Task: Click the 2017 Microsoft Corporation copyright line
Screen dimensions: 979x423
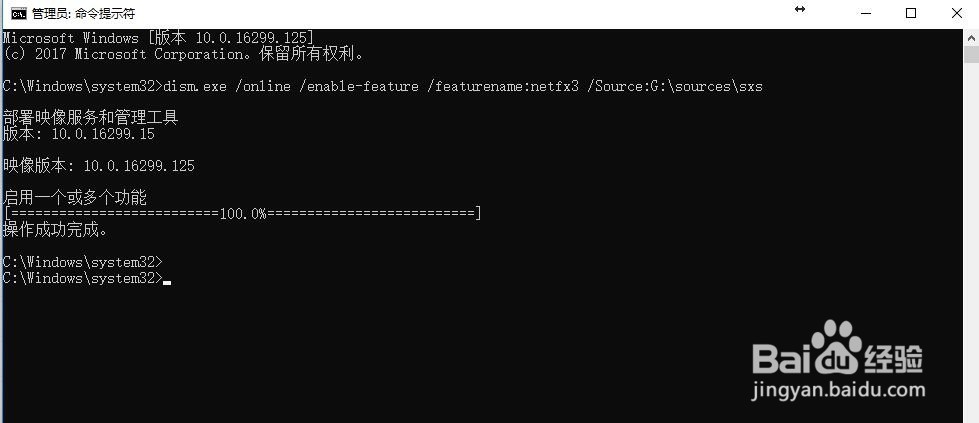Action: pyautogui.click(x=184, y=54)
